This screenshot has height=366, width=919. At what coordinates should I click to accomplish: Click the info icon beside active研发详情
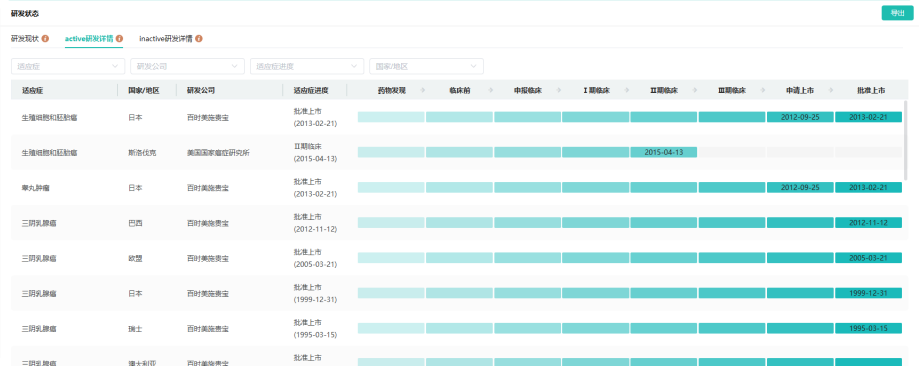[x=119, y=39]
